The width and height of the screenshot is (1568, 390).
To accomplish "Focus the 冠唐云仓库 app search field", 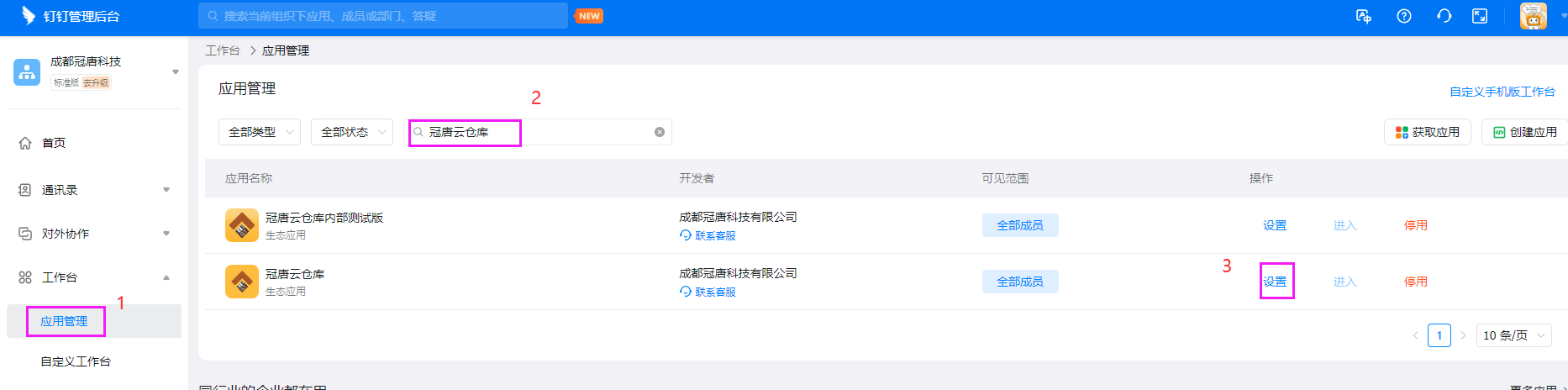I will pyautogui.click(x=539, y=132).
